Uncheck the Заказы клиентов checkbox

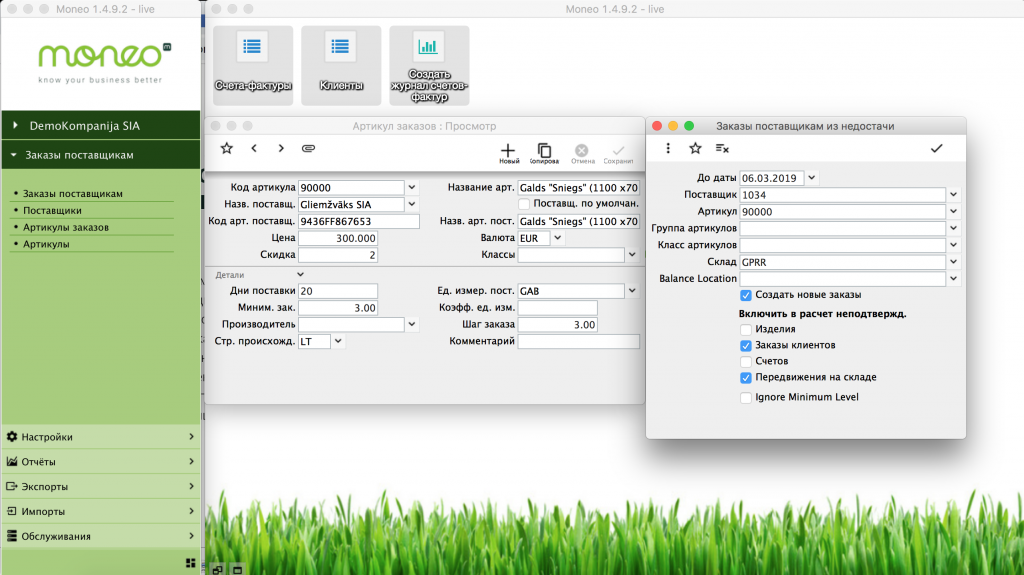746,345
